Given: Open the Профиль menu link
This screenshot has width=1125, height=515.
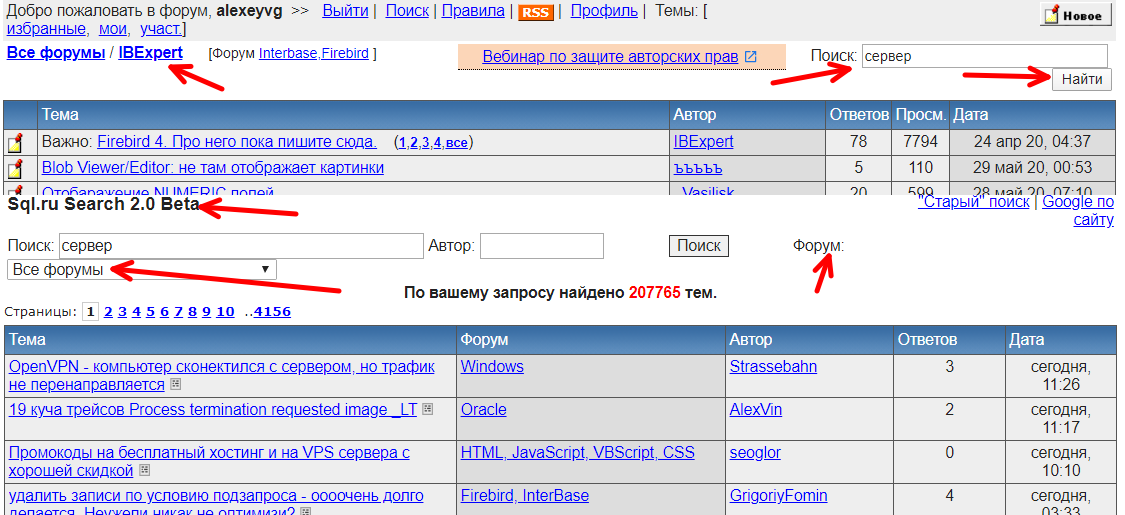Looking at the screenshot, I should (x=603, y=11).
